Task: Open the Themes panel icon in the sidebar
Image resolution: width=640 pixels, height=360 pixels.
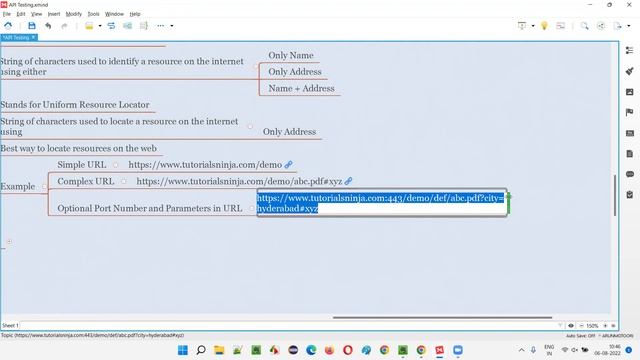Action: (x=629, y=133)
